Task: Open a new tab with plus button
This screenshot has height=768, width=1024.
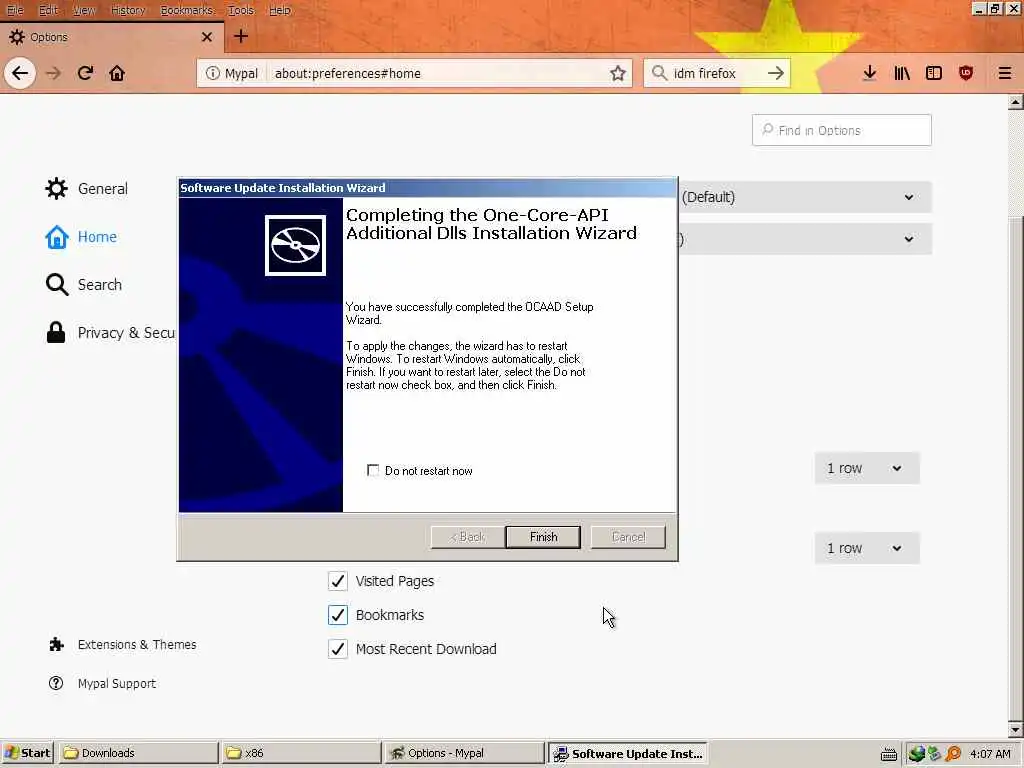Action: click(241, 37)
